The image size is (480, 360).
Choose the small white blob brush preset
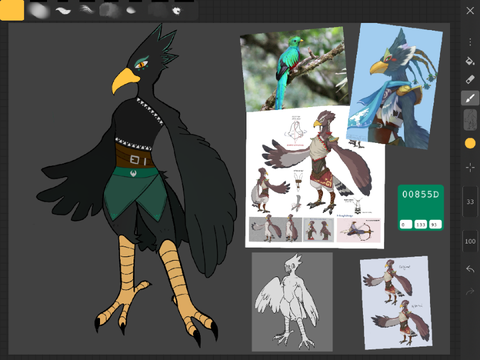131,11
